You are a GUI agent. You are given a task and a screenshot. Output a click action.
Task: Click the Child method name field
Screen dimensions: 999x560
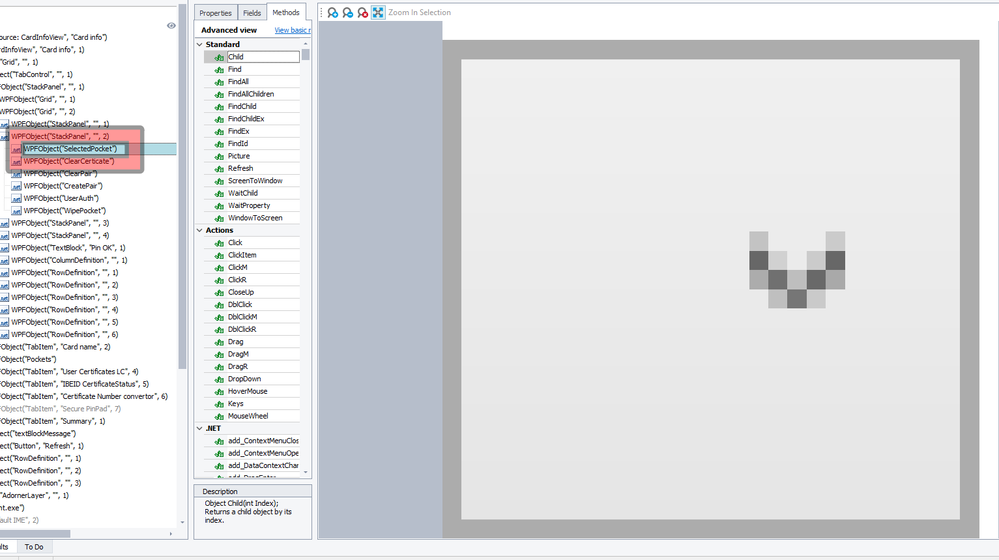coord(262,57)
